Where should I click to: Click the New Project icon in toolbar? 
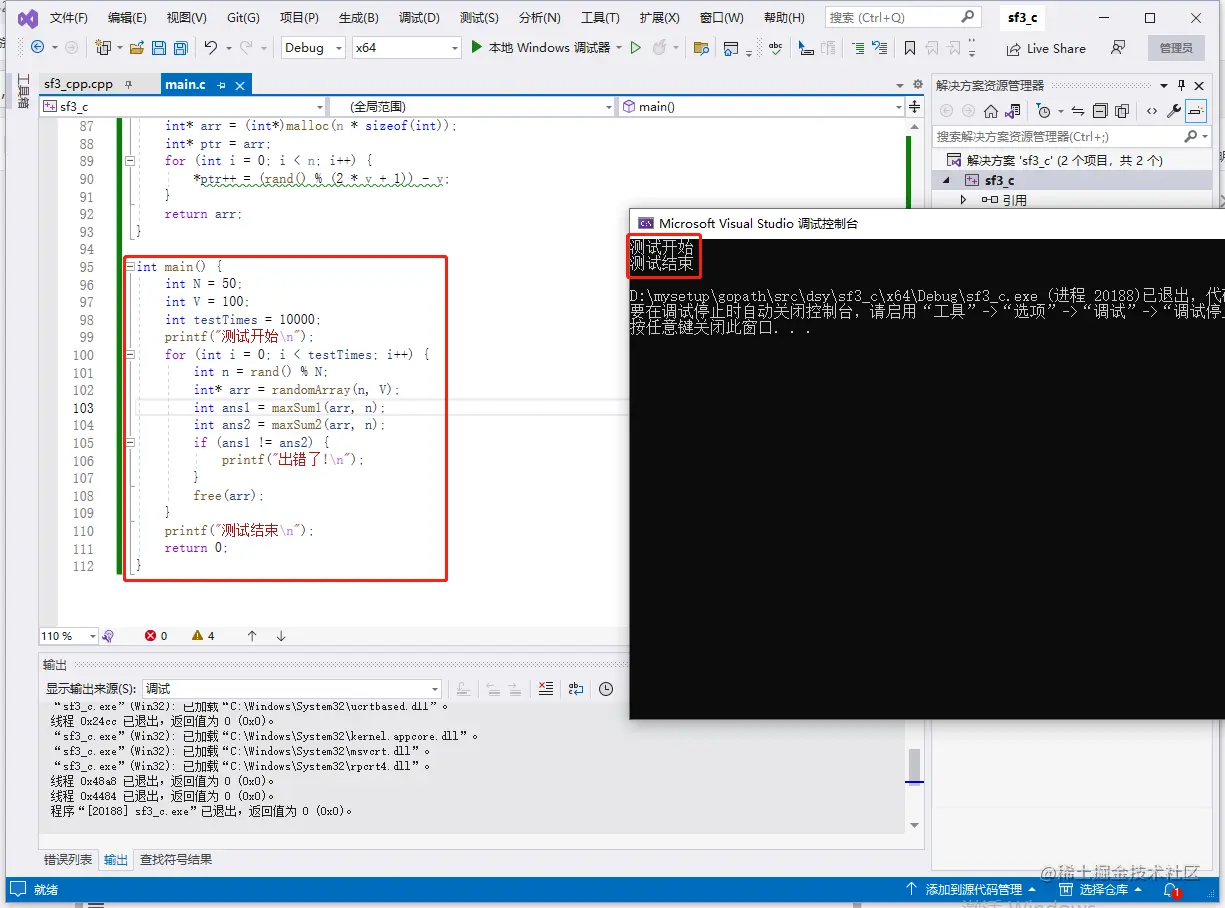103,47
